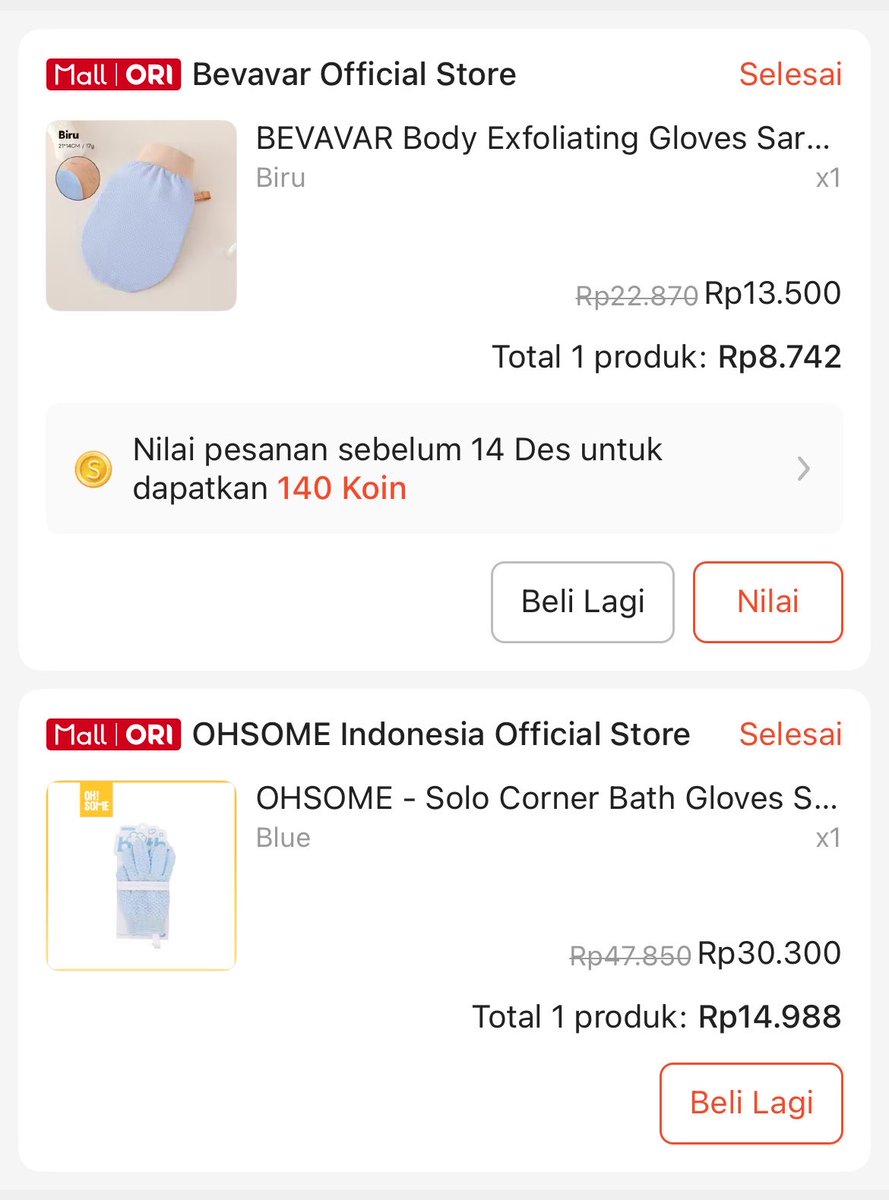
Task: Open blue exfoliating glove thumbnail
Action: tap(141, 215)
